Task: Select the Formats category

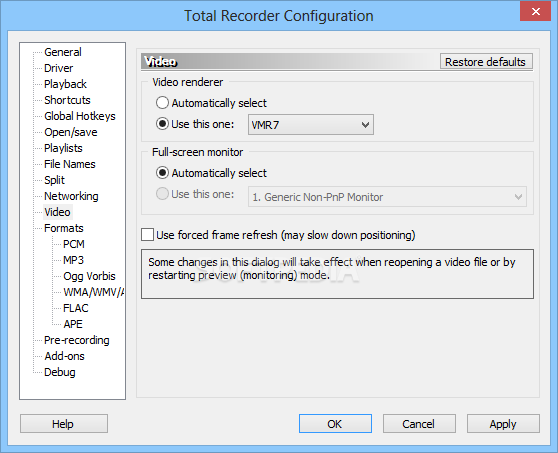Action: (x=63, y=228)
